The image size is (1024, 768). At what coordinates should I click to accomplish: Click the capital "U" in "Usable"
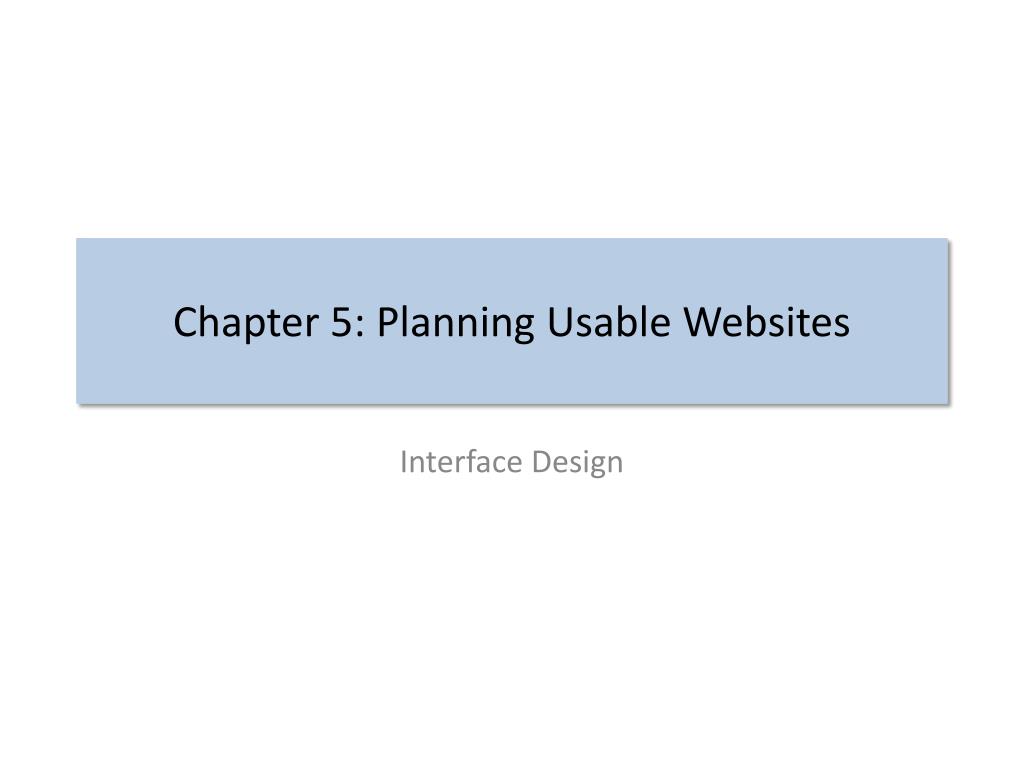pyautogui.click(x=561, y=322)
